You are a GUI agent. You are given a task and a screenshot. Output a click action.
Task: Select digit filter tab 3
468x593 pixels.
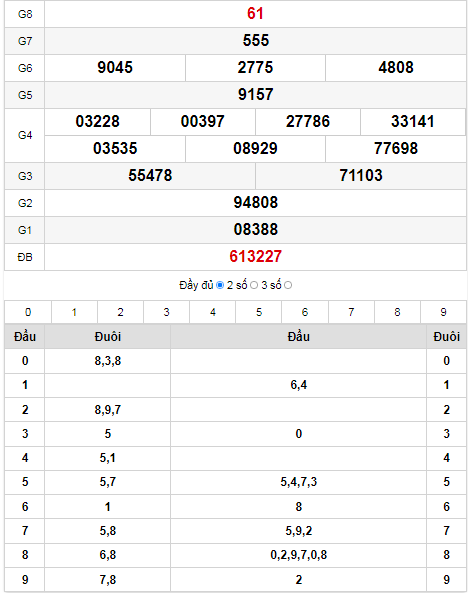point(166,312)
